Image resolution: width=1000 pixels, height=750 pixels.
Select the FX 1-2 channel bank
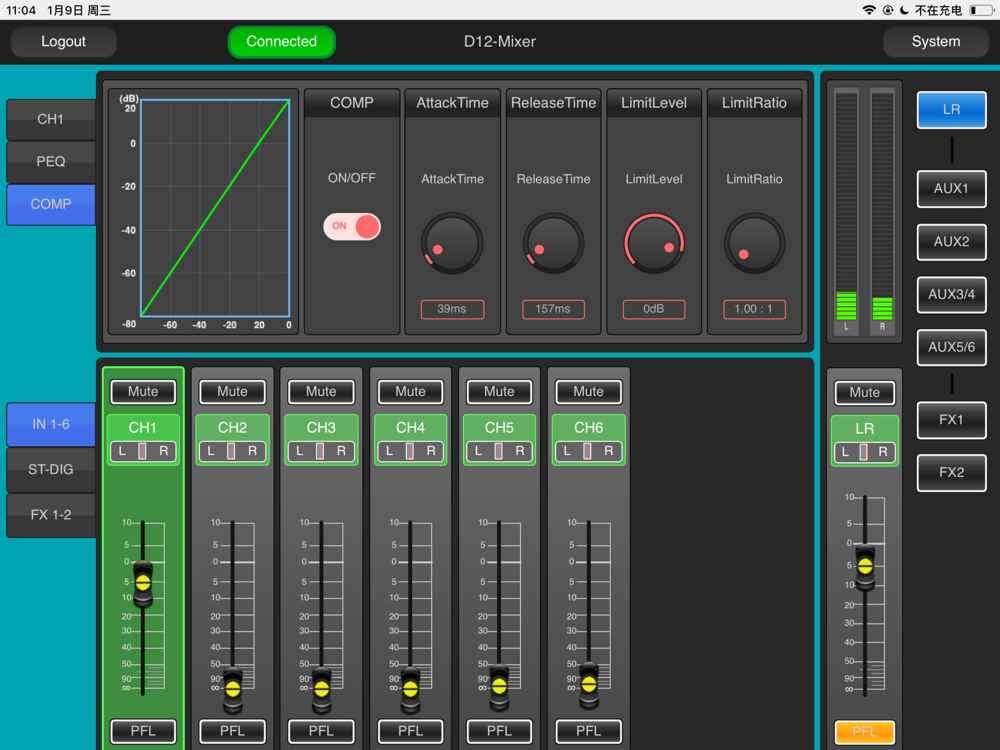50,515
